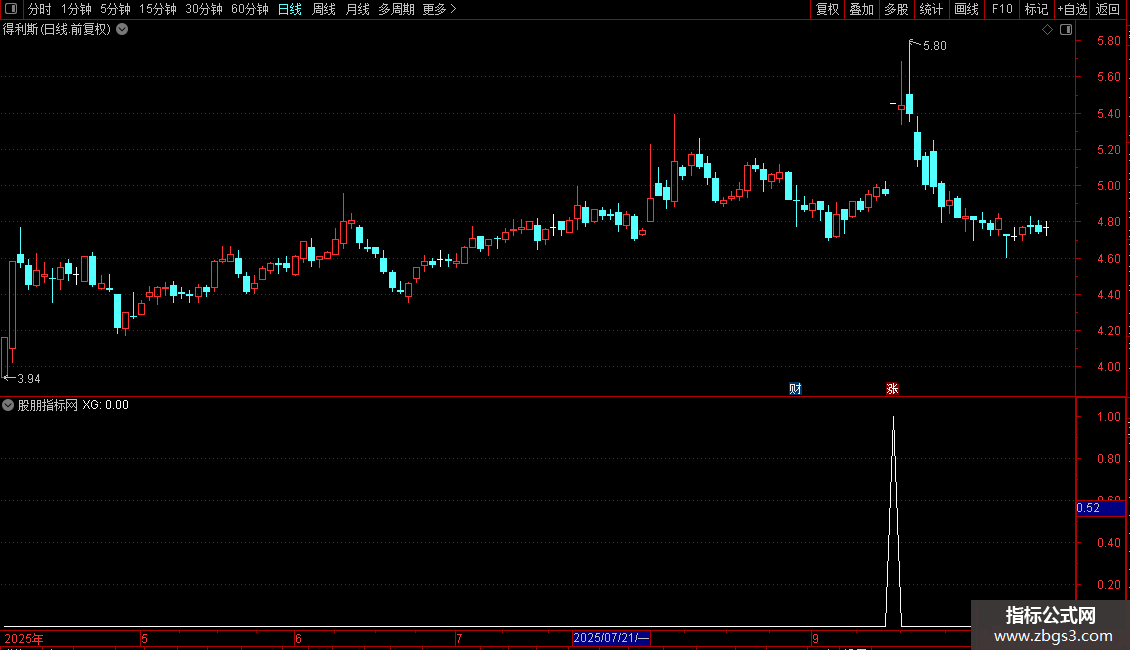1130x650 pixels.
Task: Expand the 更多 periods menu
Action: [x=440, y=9]
